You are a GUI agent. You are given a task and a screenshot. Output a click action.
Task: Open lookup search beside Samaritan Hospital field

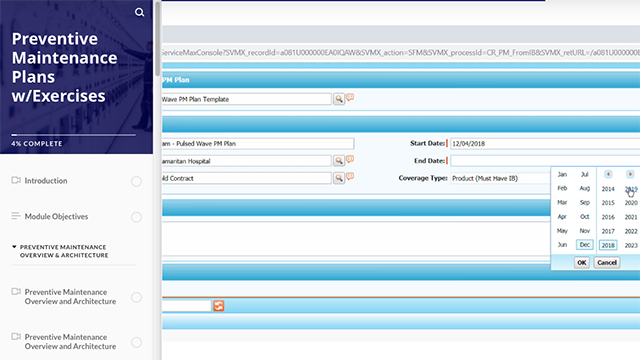point(339,161)
